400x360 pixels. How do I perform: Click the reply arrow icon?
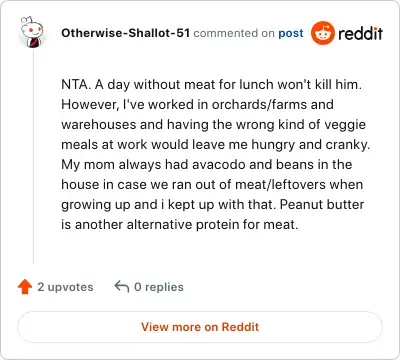[x=122, y=286]
